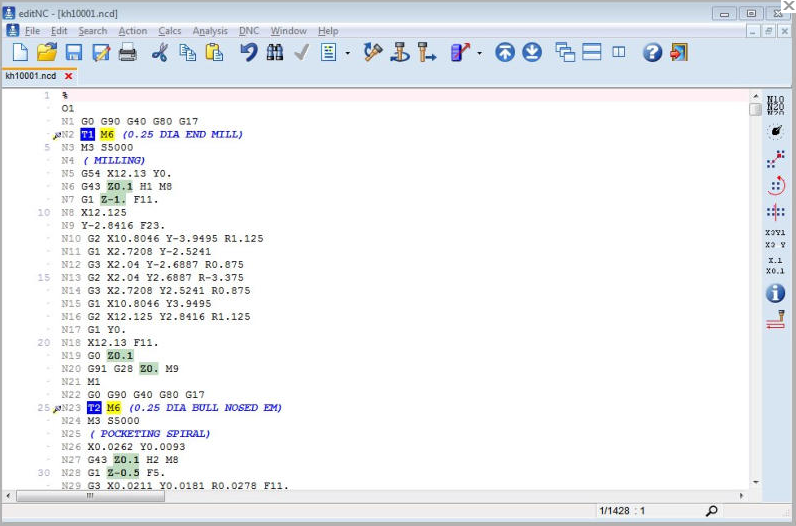Click the scissors Cut icon

pyautogui.click(x=160, y=53)
